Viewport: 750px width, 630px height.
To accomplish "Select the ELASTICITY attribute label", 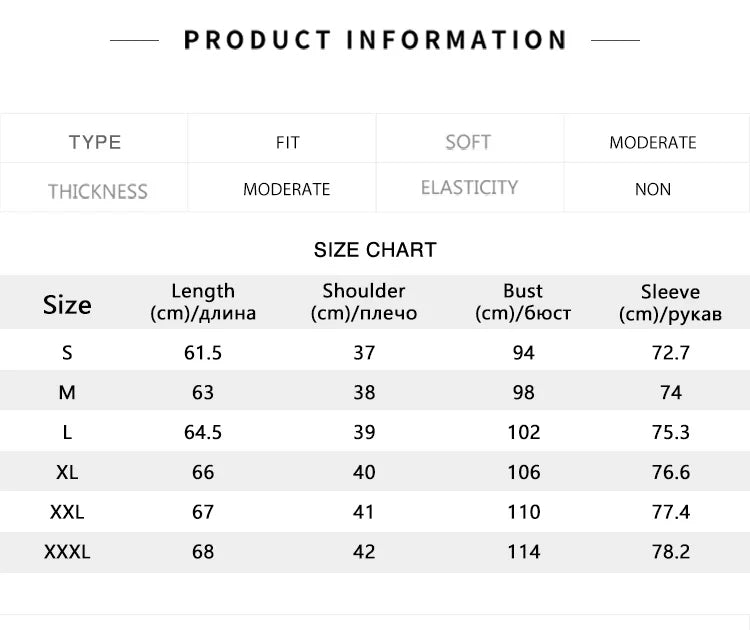I will coord(469,188).
